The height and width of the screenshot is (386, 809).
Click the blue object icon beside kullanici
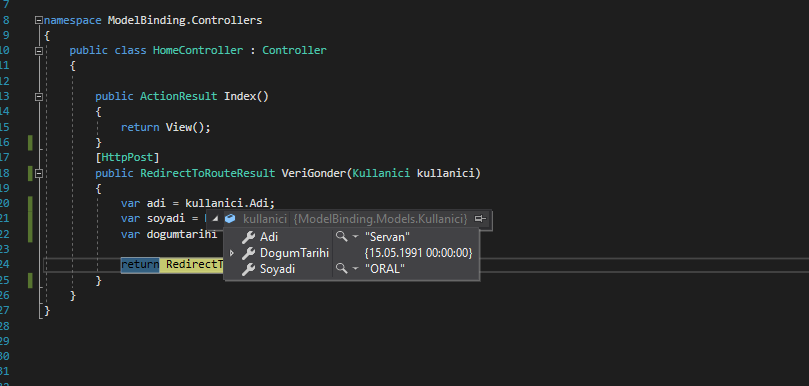230,219
